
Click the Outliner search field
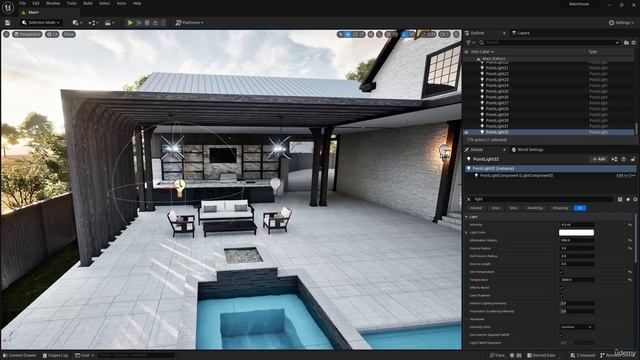549,42
